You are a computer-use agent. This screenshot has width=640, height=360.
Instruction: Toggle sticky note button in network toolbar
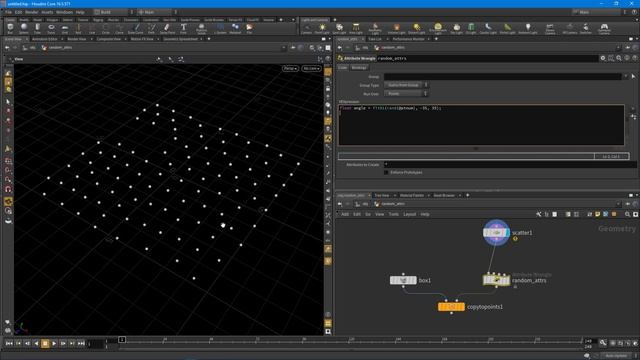[x=598, y=214]
